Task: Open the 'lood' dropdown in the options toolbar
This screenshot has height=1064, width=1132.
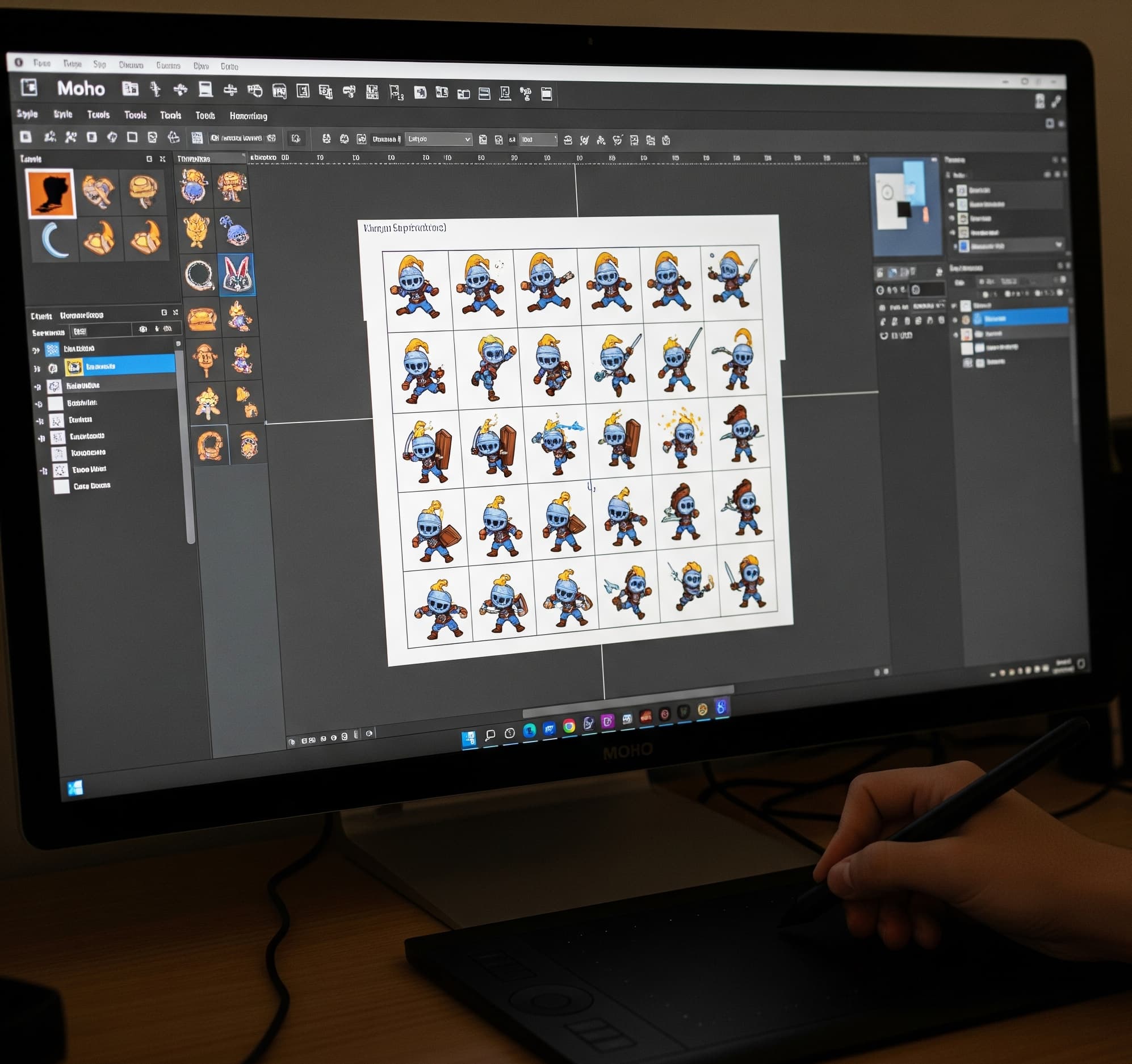Action: click(x=538, y=140)
